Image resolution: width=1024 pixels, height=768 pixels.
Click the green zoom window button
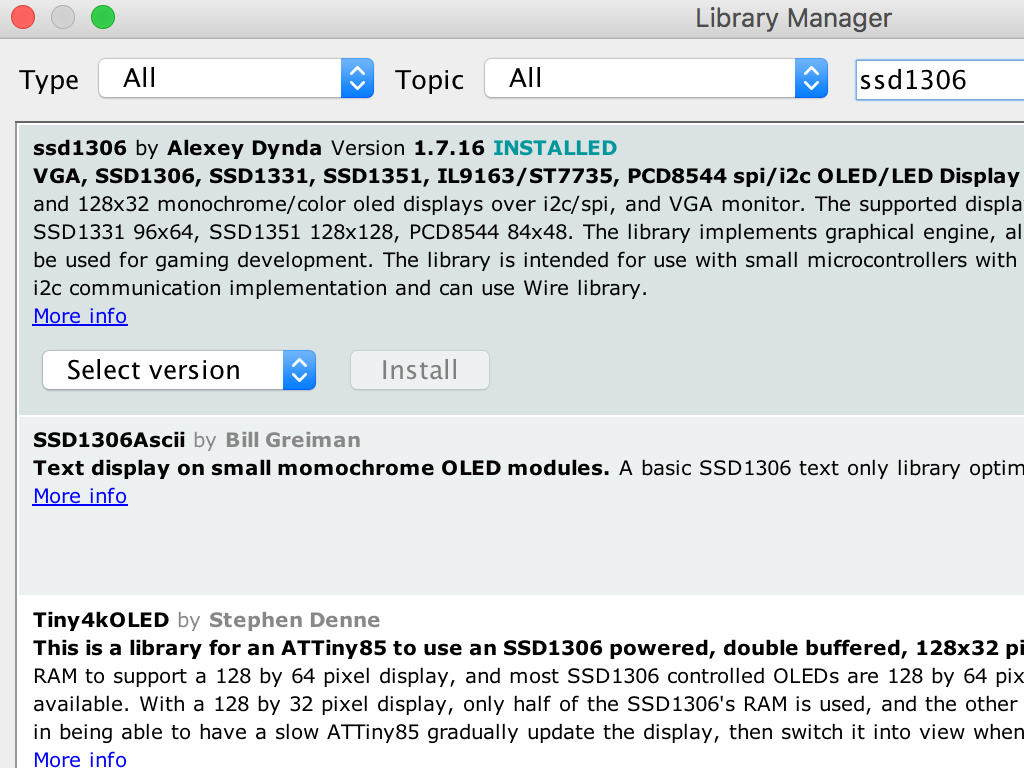pos(103,17)
